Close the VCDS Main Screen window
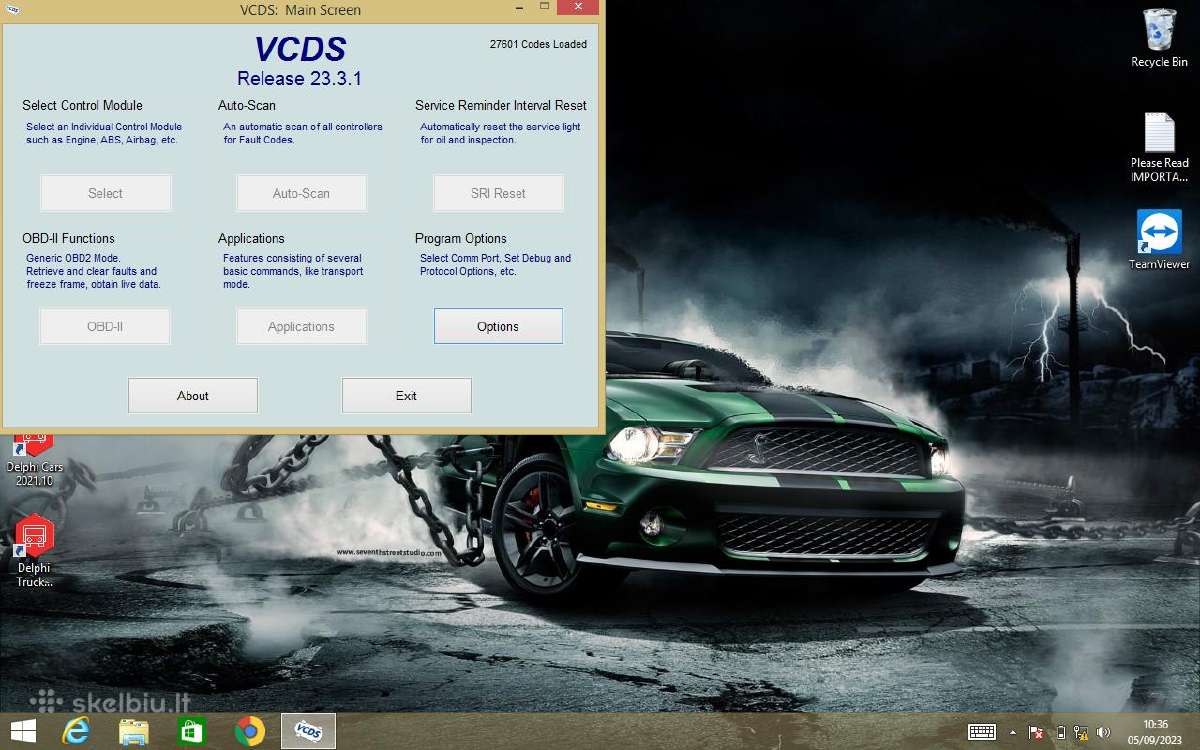This screenshot has width=1200, height=750. tap(580, 6)
